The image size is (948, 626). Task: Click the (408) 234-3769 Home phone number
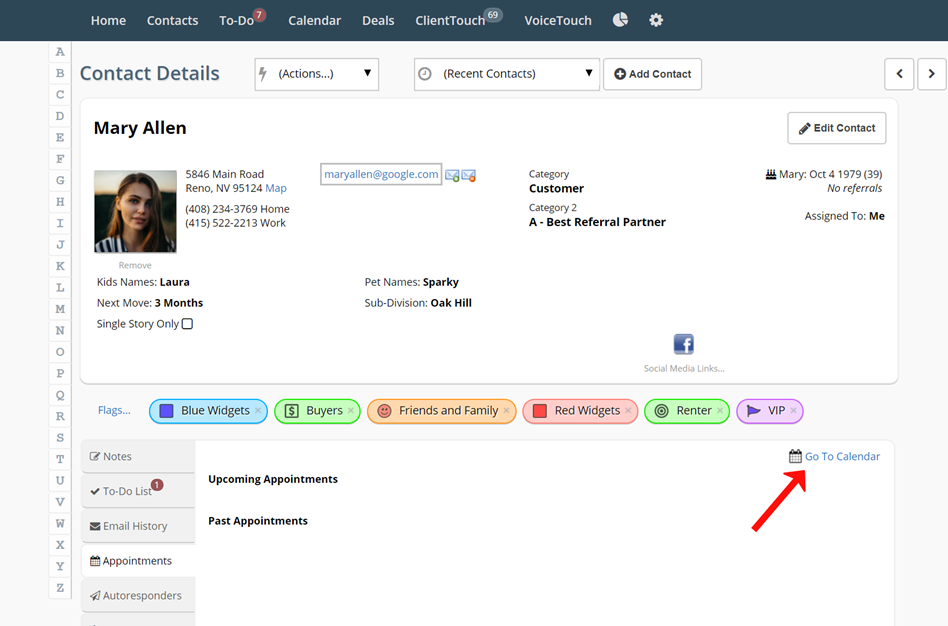tap(237, 209)
